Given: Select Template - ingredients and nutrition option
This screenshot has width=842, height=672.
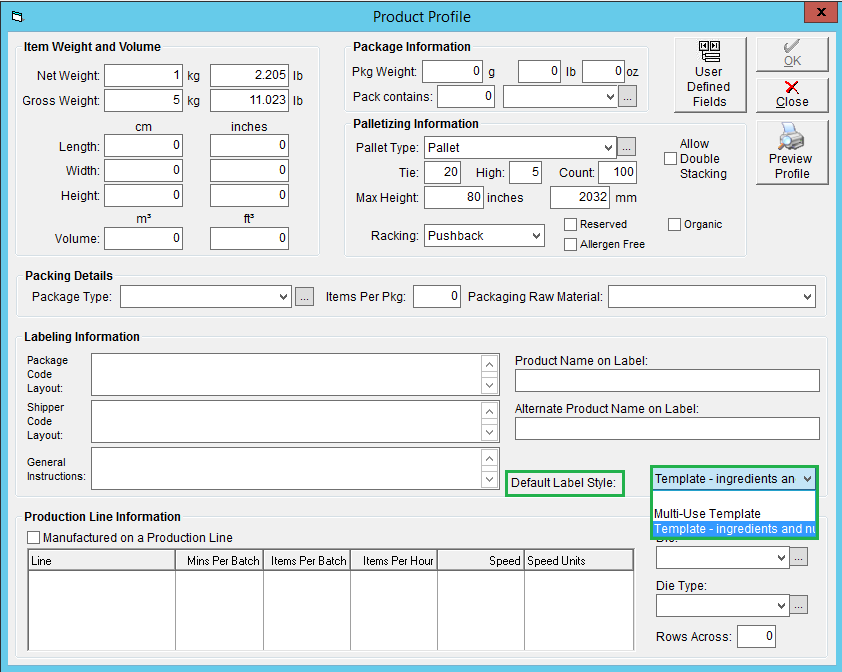Looking at the screenshot, I should (734, 529).
